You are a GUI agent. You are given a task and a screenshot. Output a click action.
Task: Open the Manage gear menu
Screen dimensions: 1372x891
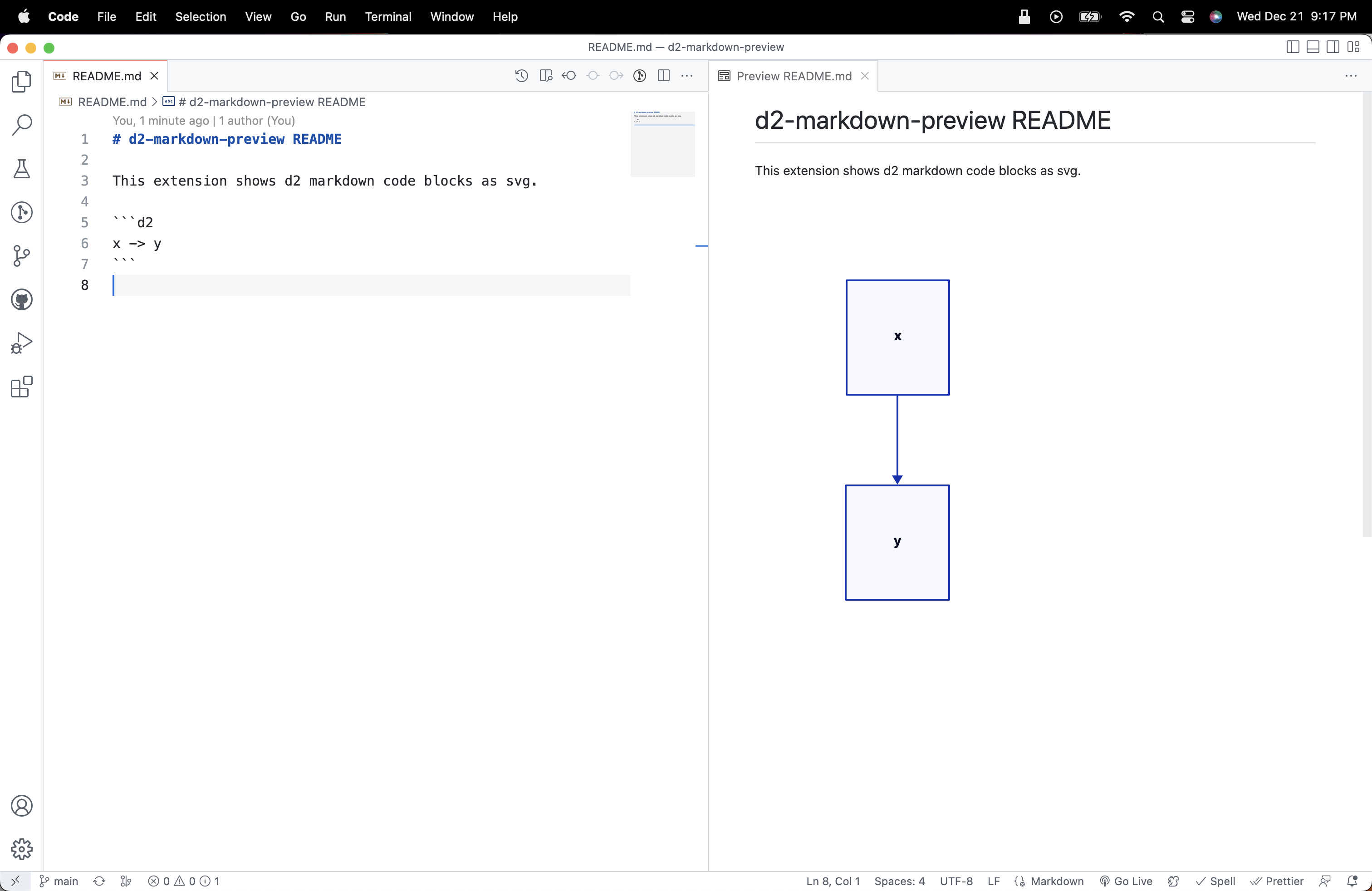point(21,849)
